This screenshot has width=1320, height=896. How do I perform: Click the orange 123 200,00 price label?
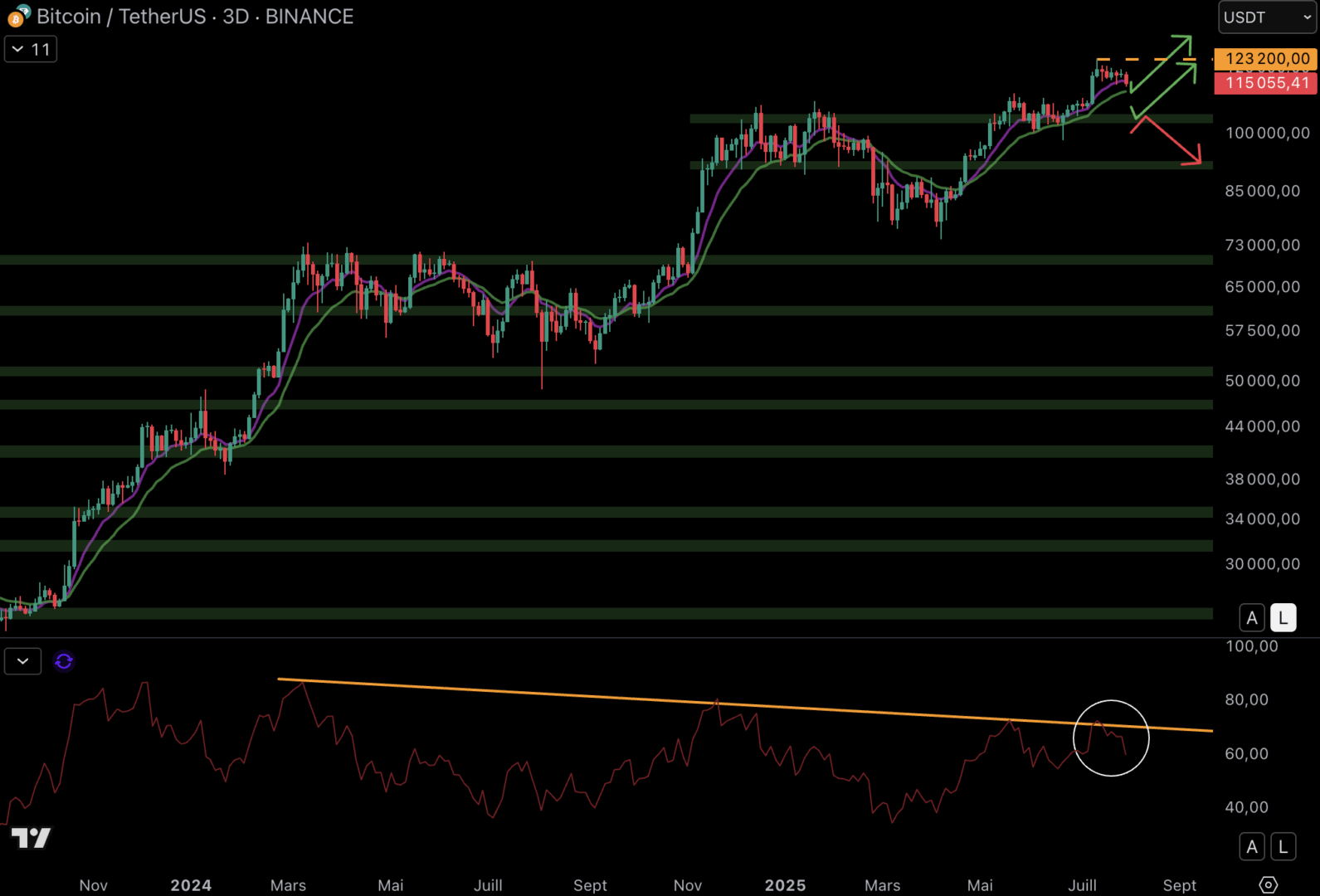tap(1265, 59)
